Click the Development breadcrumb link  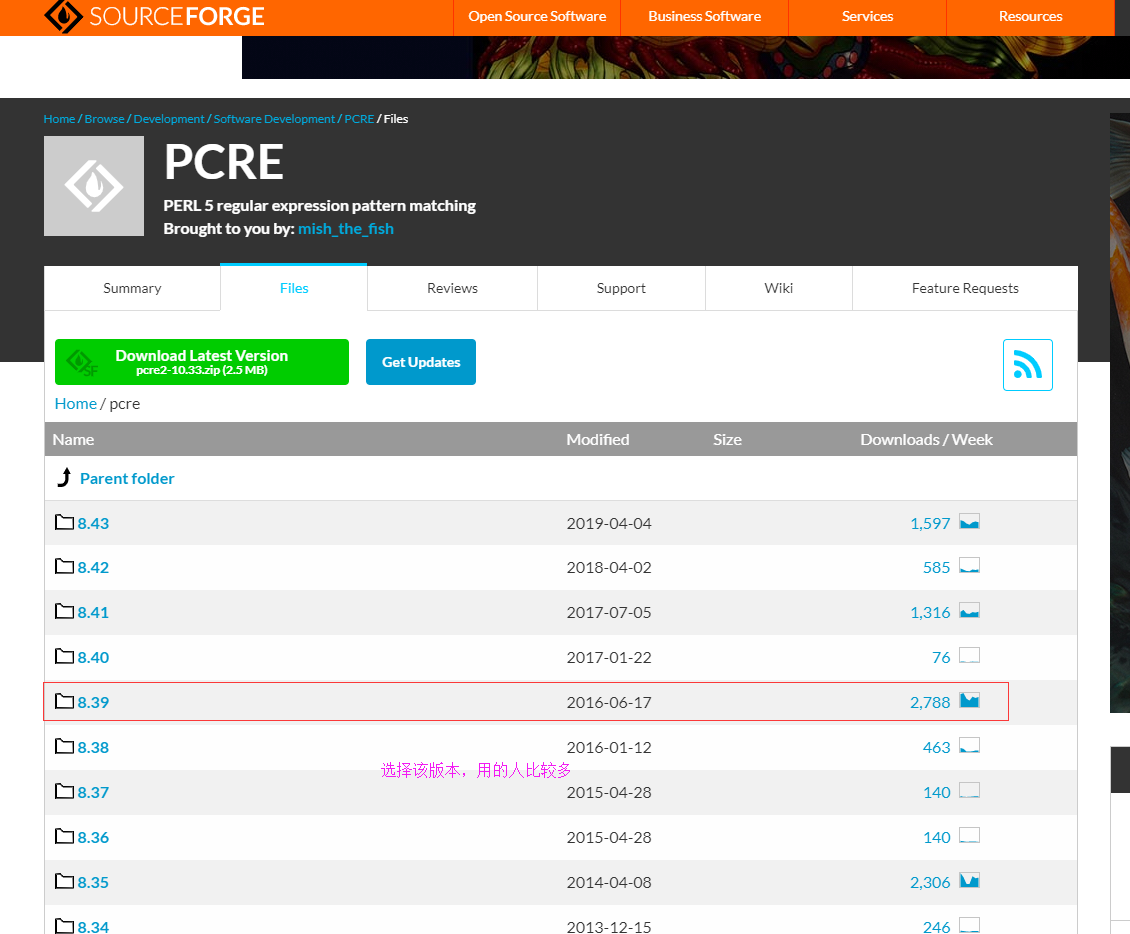click(x=169, y=119)
